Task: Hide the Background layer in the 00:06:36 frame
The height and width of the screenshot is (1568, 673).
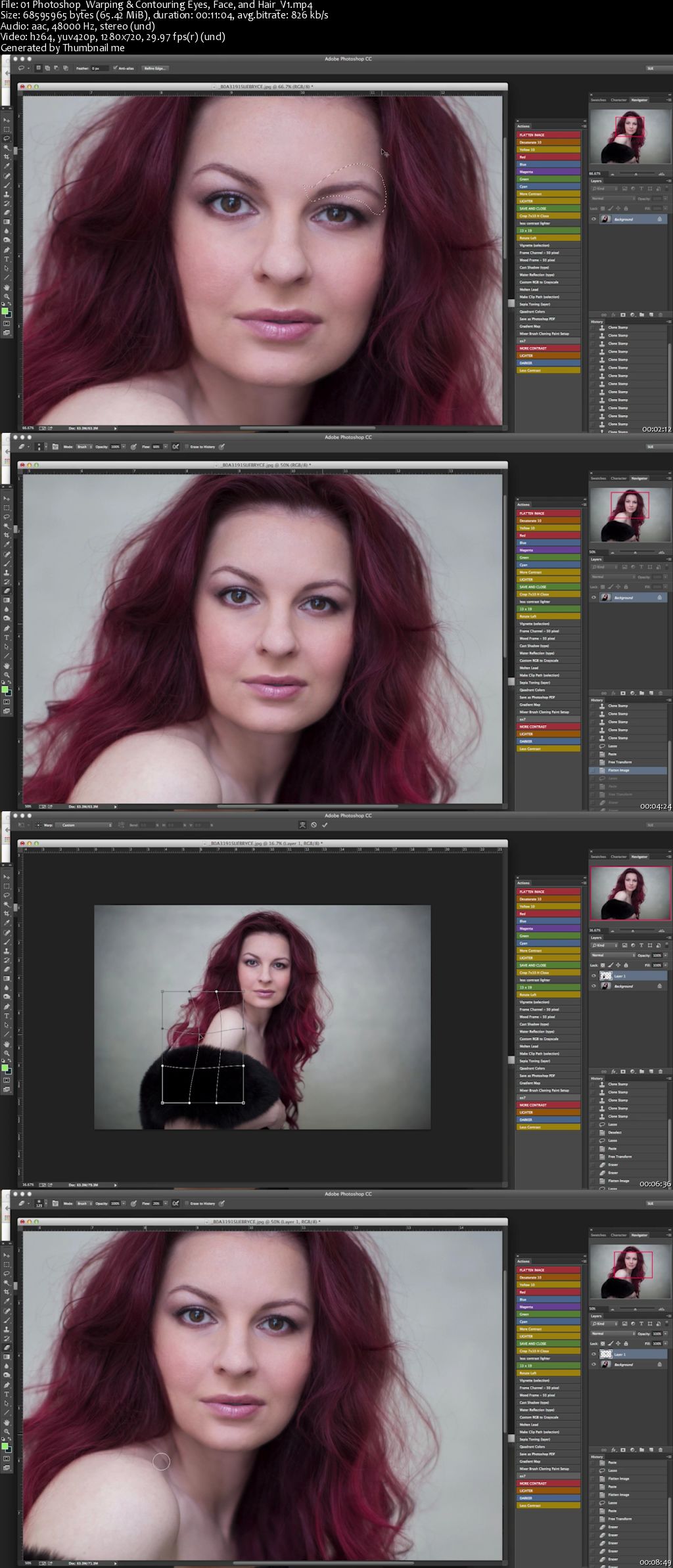Action: 593,986
